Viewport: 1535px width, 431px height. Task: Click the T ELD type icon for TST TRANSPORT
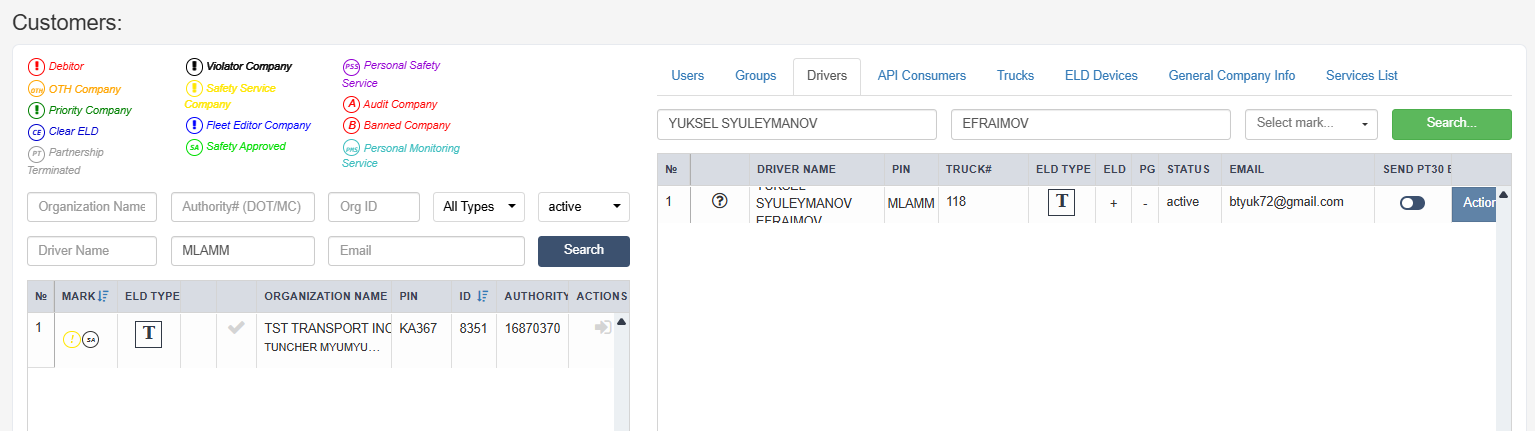pyautogui.click(x=148, y=334)
